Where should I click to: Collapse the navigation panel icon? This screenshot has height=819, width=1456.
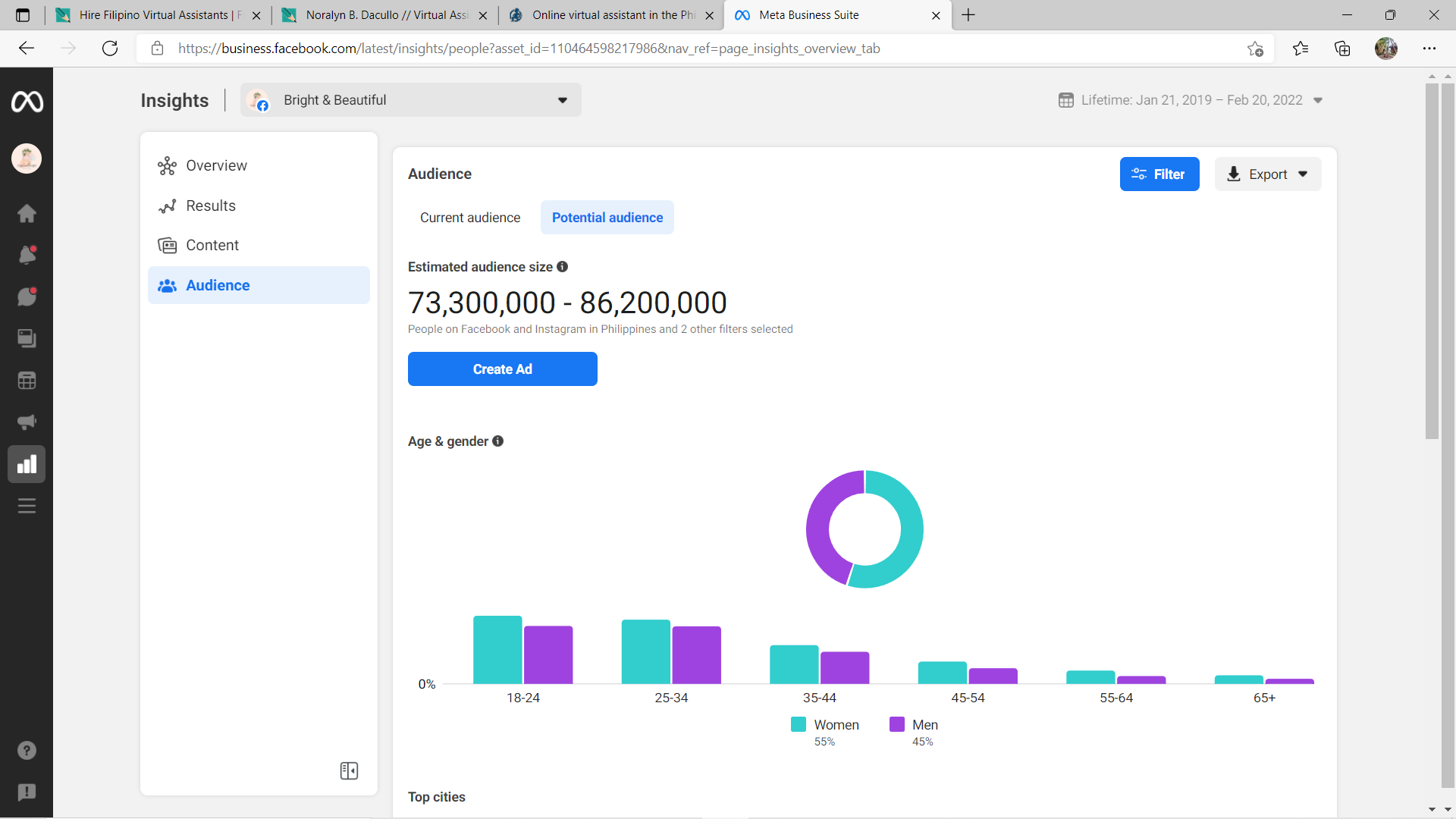point(349,770)
